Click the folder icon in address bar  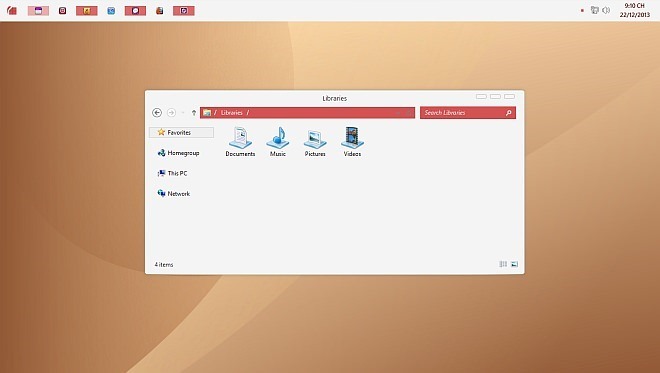pos(207,112)
